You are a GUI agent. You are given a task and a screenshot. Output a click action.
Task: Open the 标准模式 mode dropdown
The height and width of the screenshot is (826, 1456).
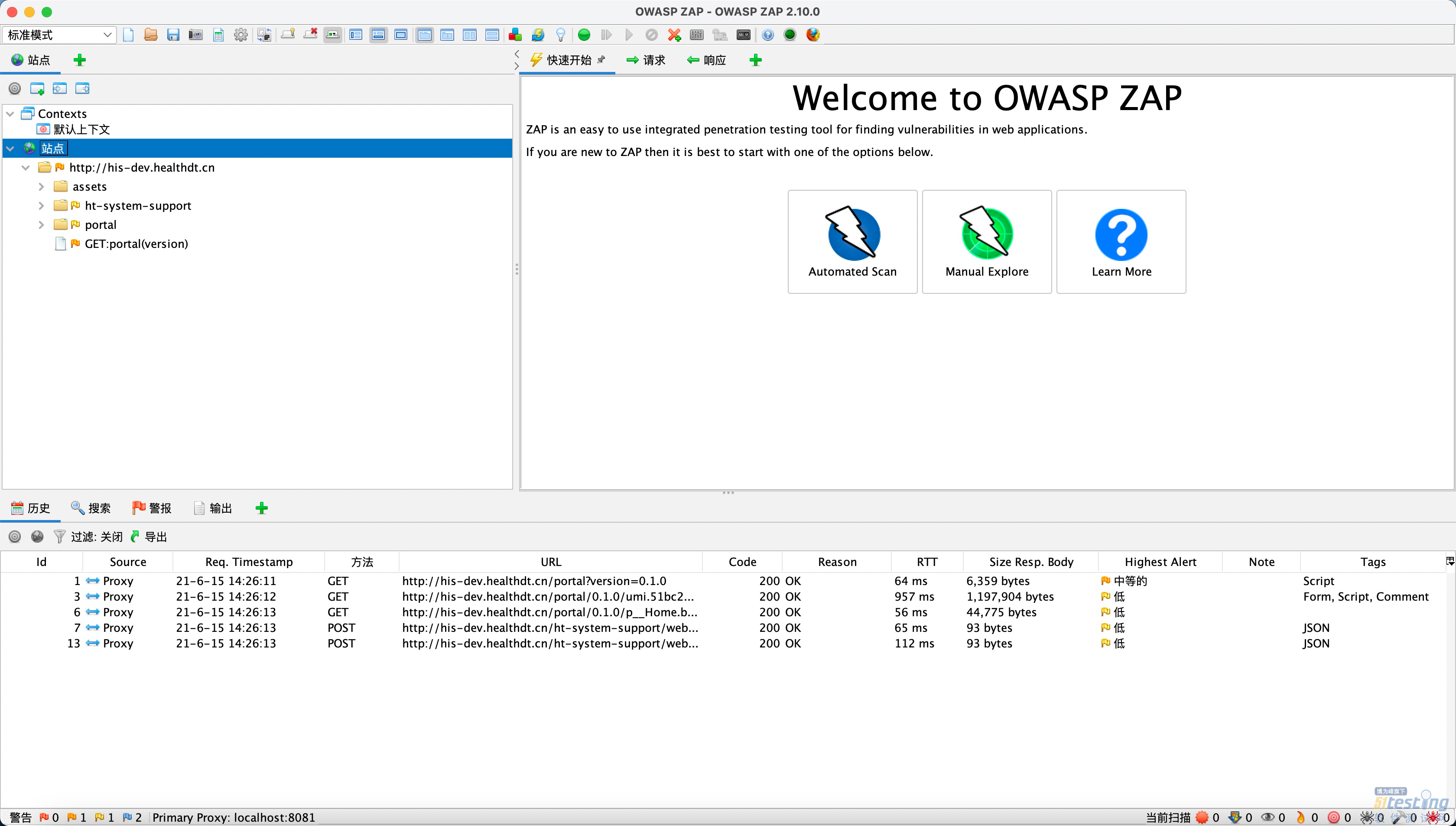pos(58,35)
